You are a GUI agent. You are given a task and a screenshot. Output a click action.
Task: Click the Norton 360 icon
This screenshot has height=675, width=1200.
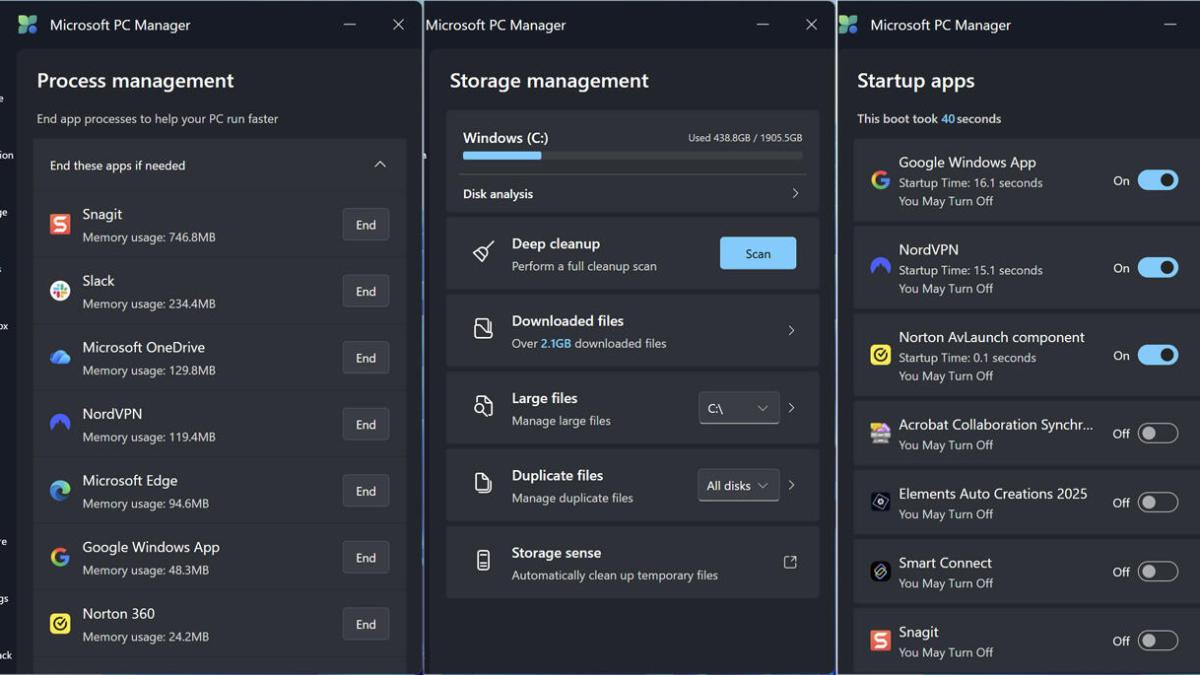pyautogui.click(x=60, y=624)
